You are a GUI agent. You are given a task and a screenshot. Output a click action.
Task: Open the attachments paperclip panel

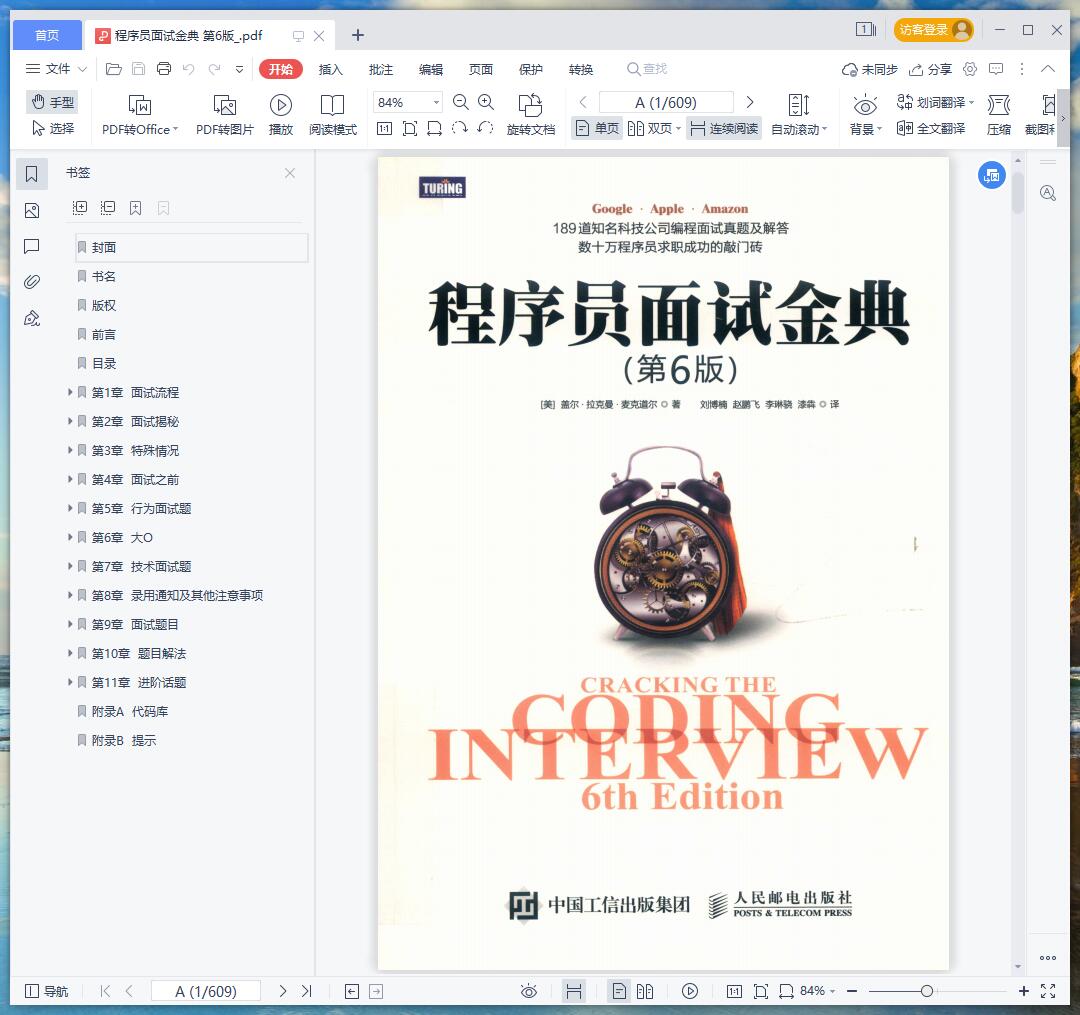(x=32, y=282)
